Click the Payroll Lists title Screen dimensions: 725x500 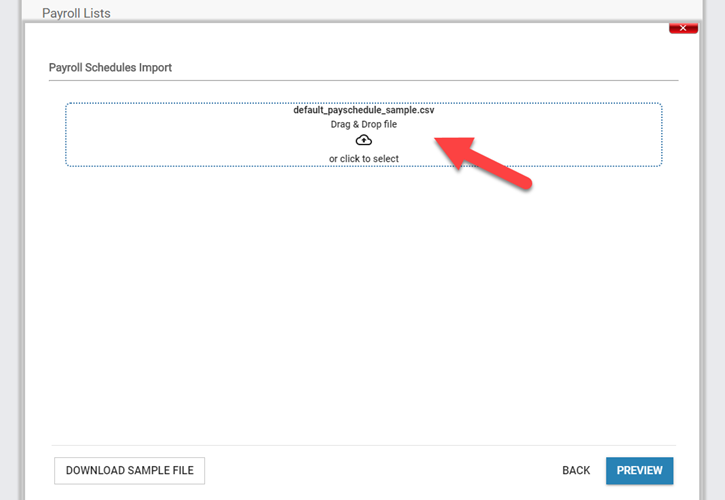click(76, 13)
